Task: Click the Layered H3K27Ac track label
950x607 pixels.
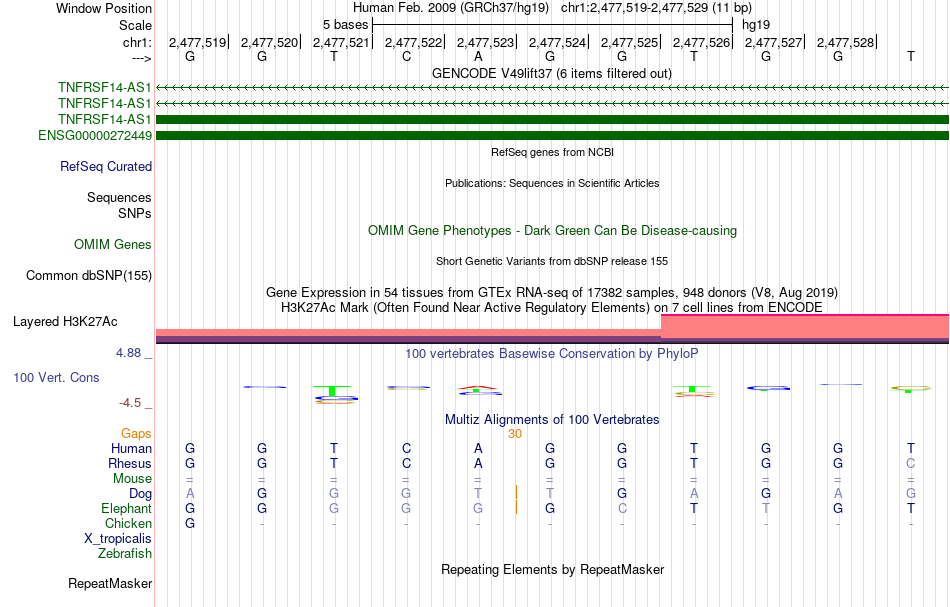Action: tap(65, 321)
